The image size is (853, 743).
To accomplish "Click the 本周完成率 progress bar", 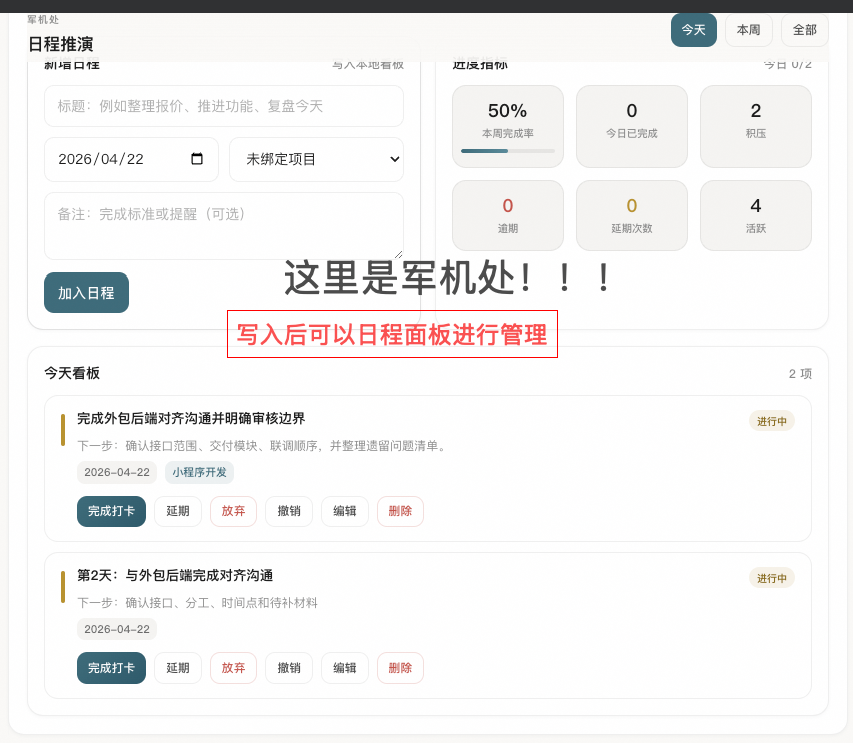I will (507, 151).
